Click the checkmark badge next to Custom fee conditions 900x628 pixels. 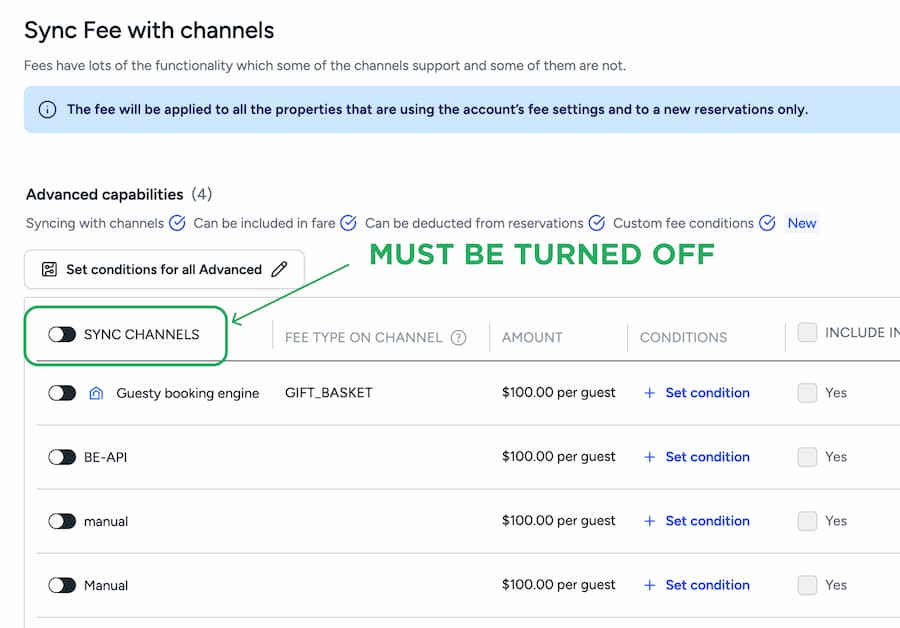(x=767, y=223)
